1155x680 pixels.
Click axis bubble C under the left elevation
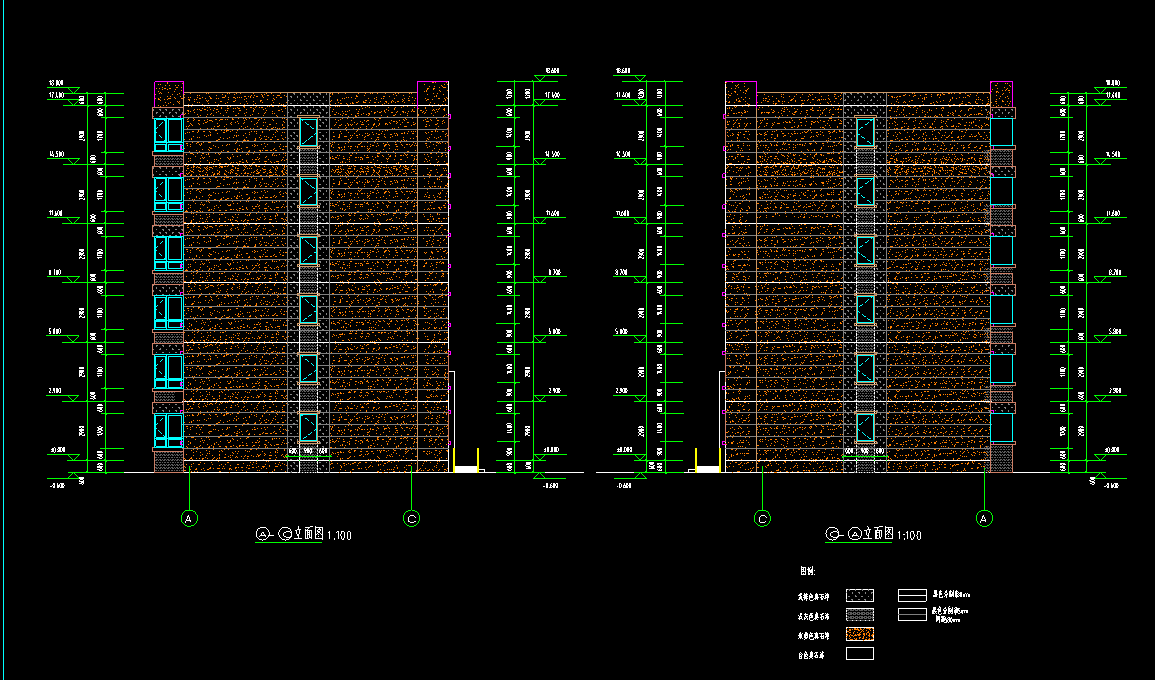click(x=411, y=518)
